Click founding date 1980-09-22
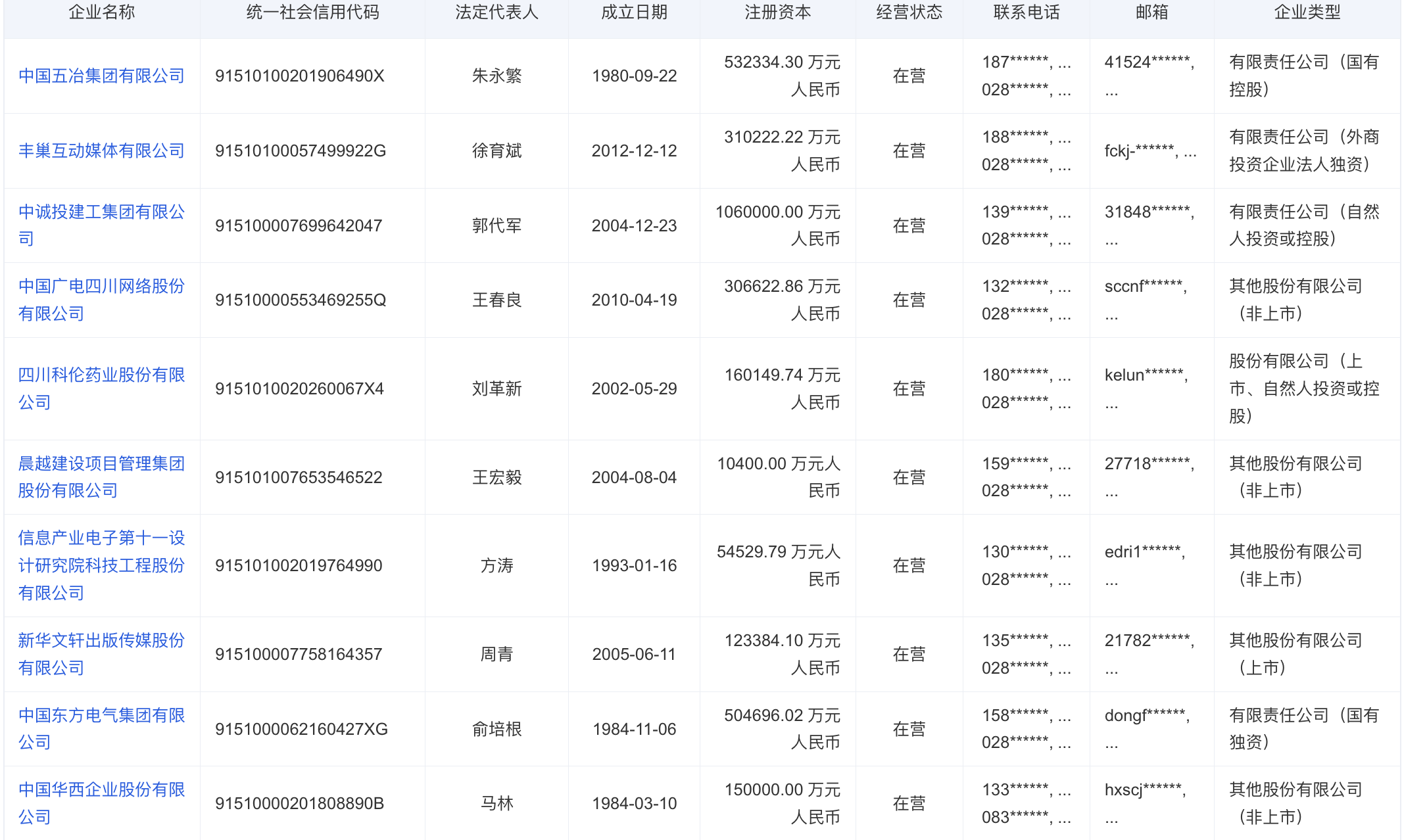1402x840 pixels. (x=634, y=76)
